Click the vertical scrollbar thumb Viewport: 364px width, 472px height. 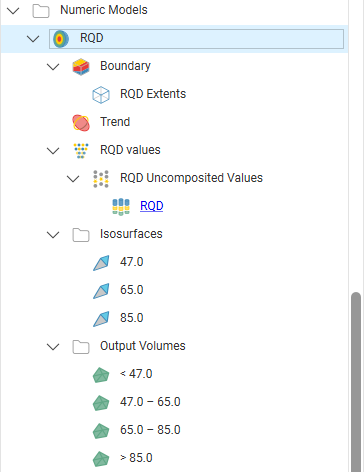click(356, 382)
